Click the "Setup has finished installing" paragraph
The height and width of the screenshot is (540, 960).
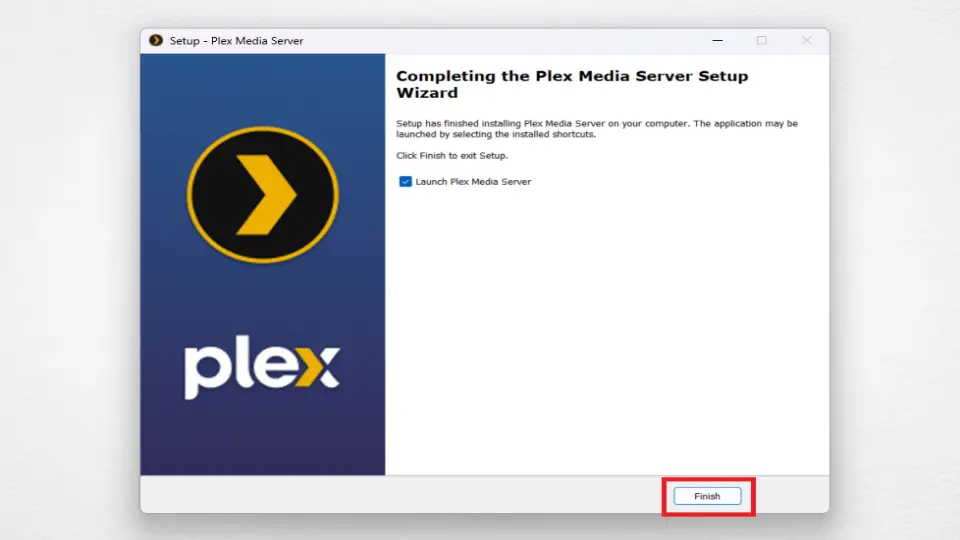[596, 129]
